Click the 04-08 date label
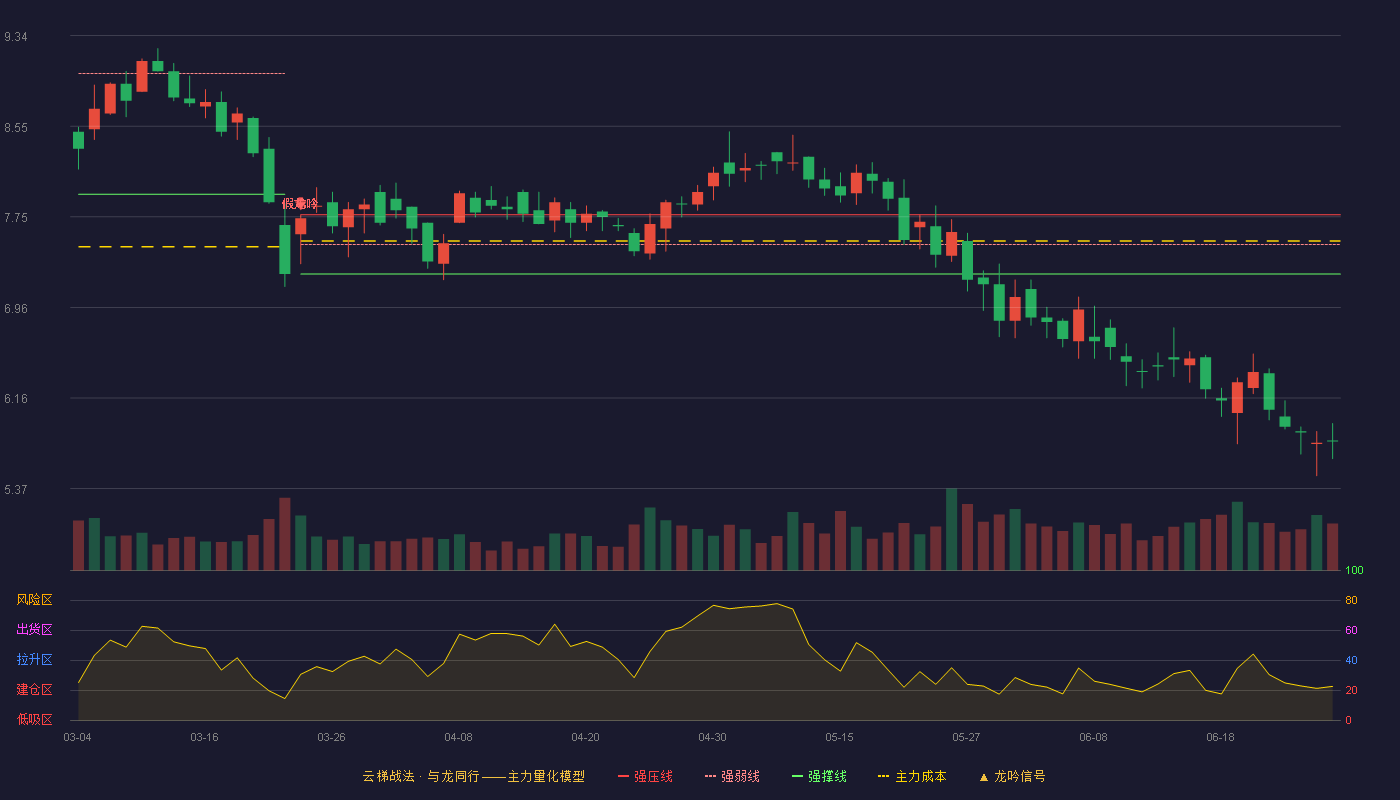The height and width of the screenshot is (800, 1400). 458,737
